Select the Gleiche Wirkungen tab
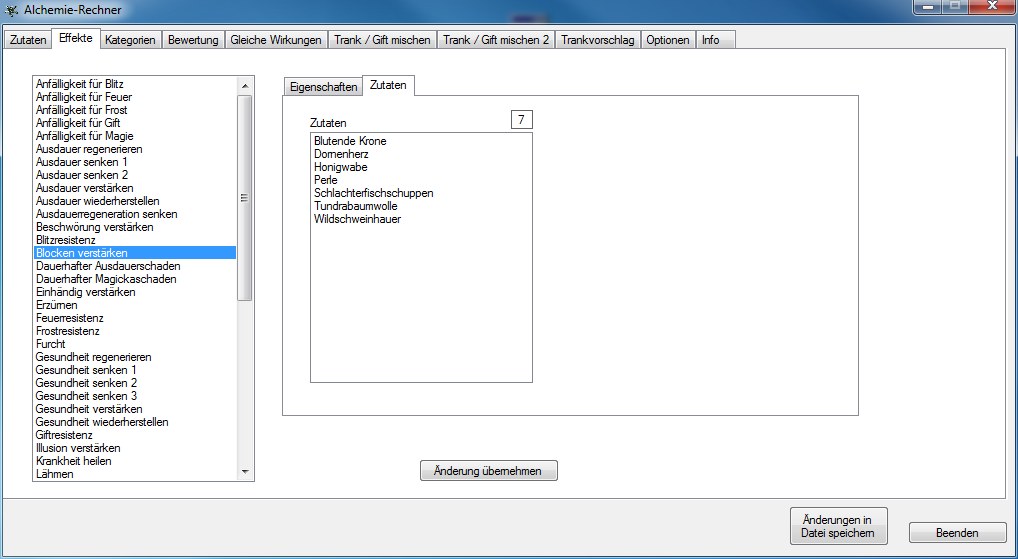The image size is (1018, 559). [276, 40]
